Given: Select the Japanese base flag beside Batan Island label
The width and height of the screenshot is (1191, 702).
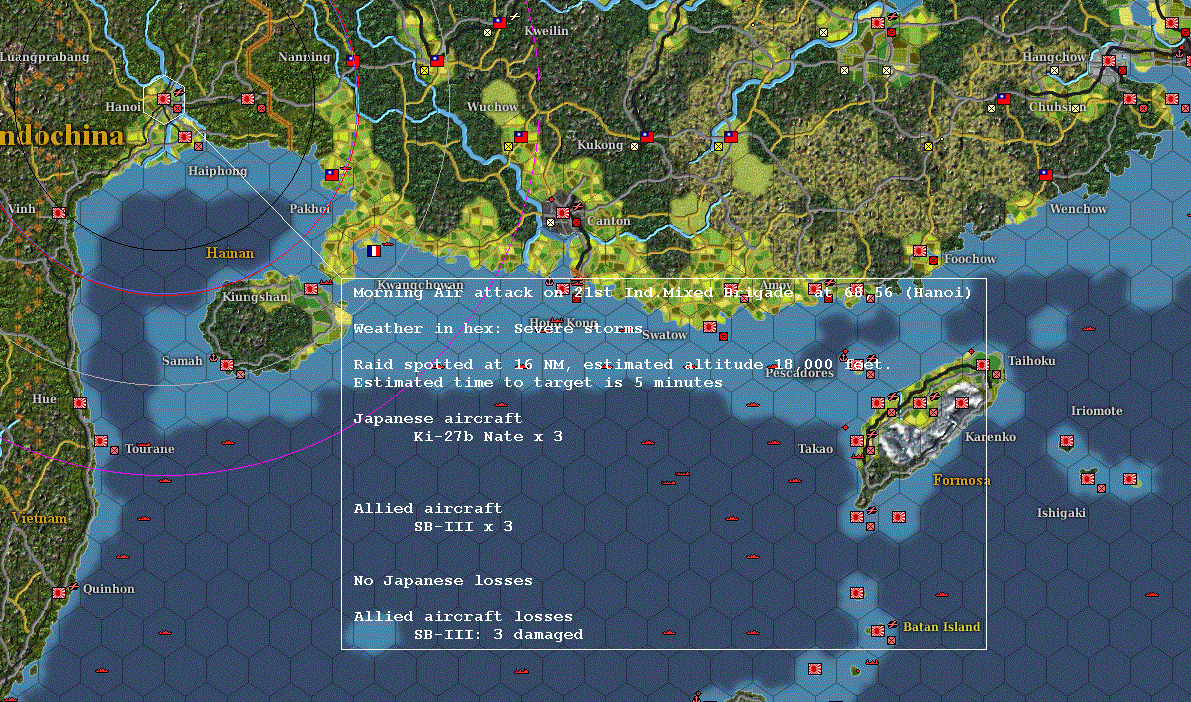Looking at the screenshot, I should point(878,631).
